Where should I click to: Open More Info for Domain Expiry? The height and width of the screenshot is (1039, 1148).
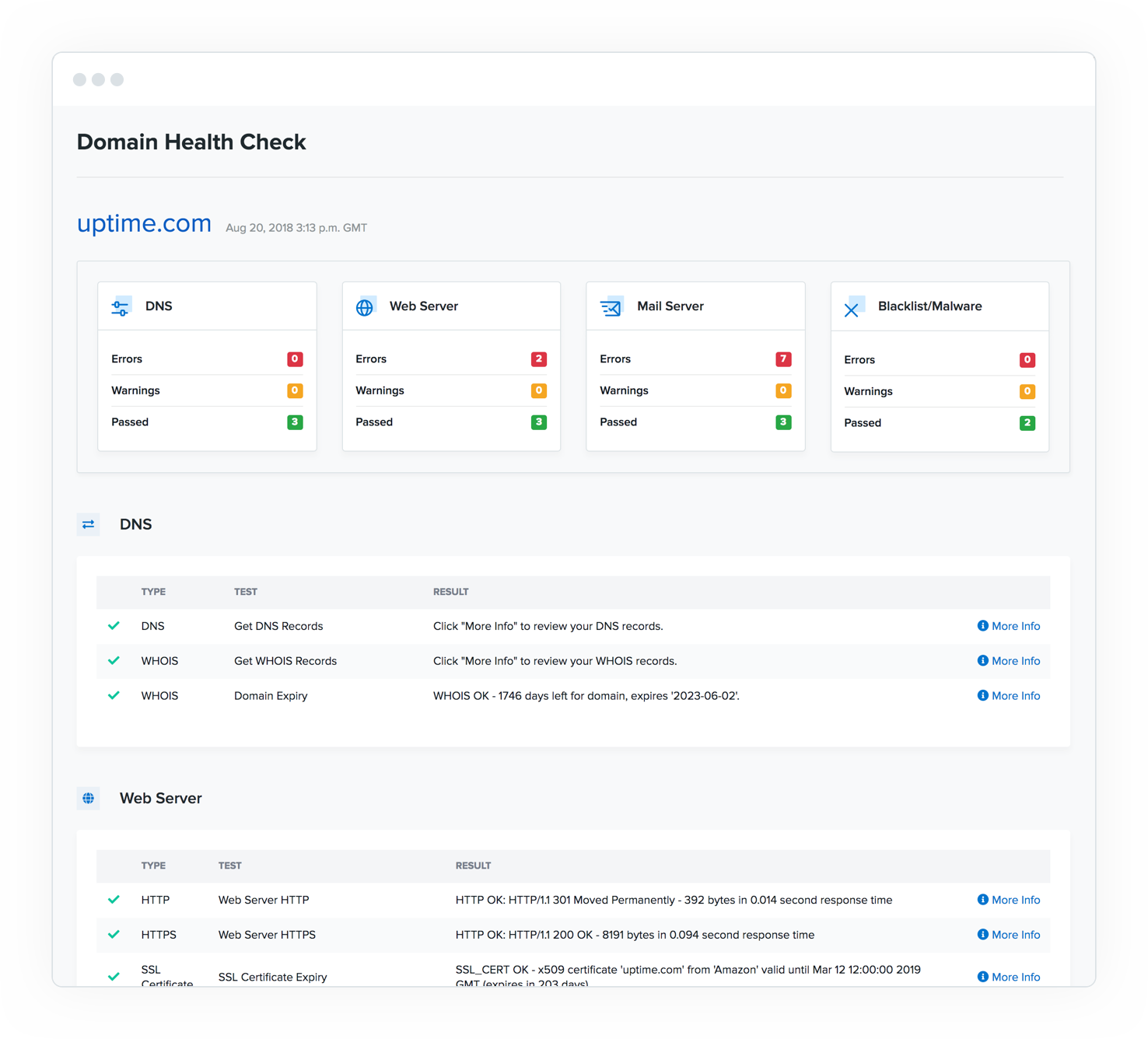click(x=1009, y=696)
